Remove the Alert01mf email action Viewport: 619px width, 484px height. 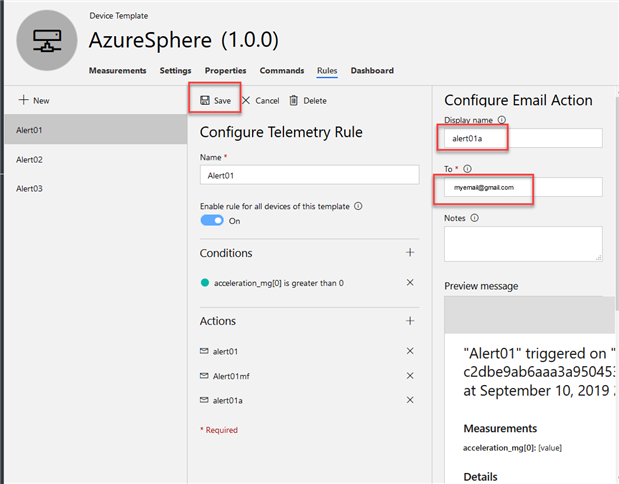coord(410,376)
